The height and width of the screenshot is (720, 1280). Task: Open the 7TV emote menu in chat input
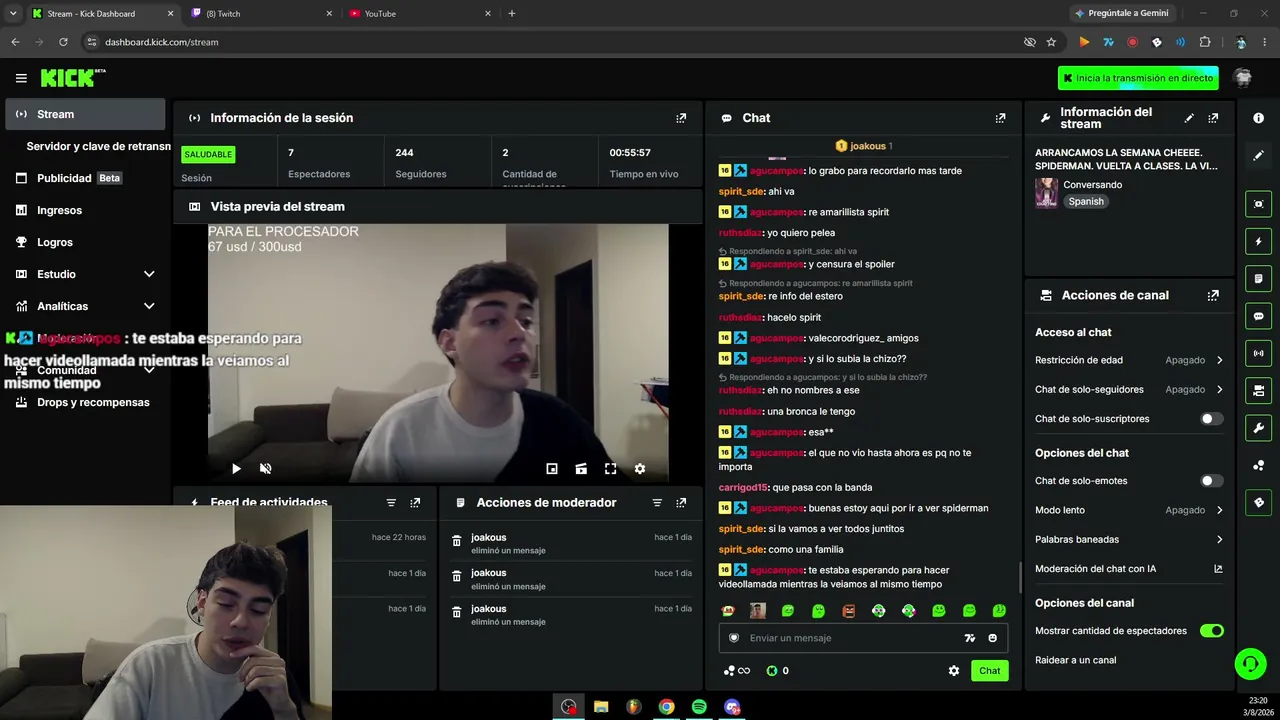969,638
